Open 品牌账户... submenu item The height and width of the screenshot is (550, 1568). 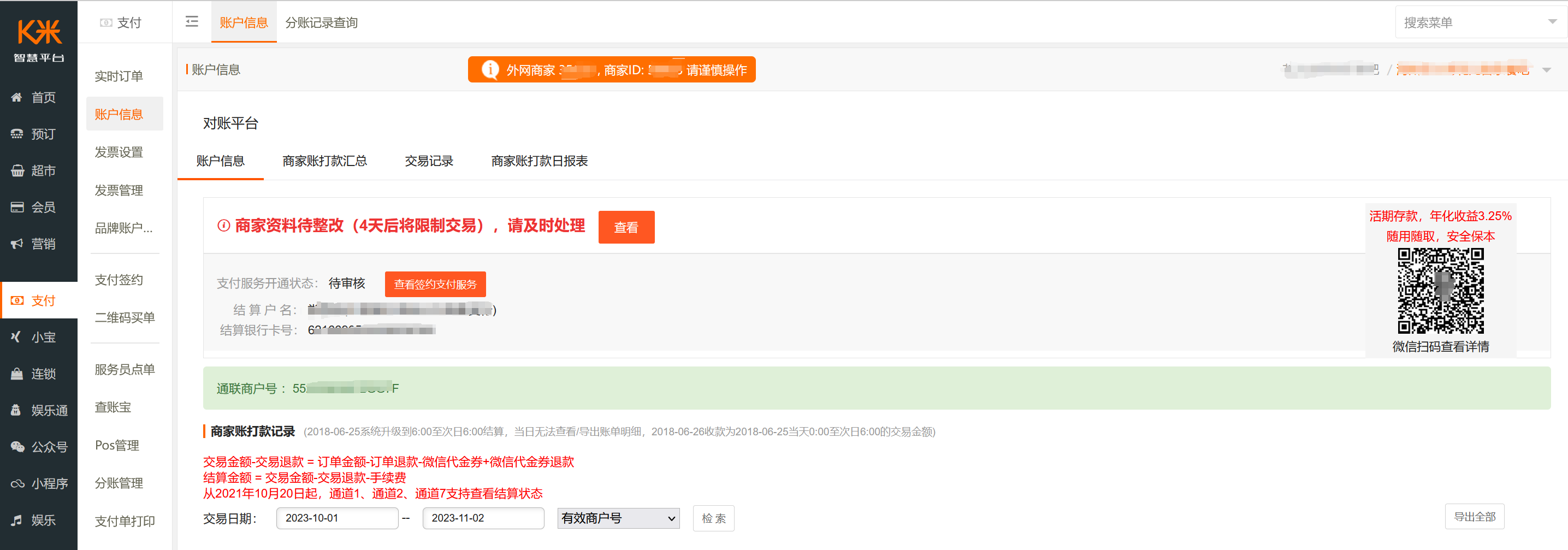123,228
